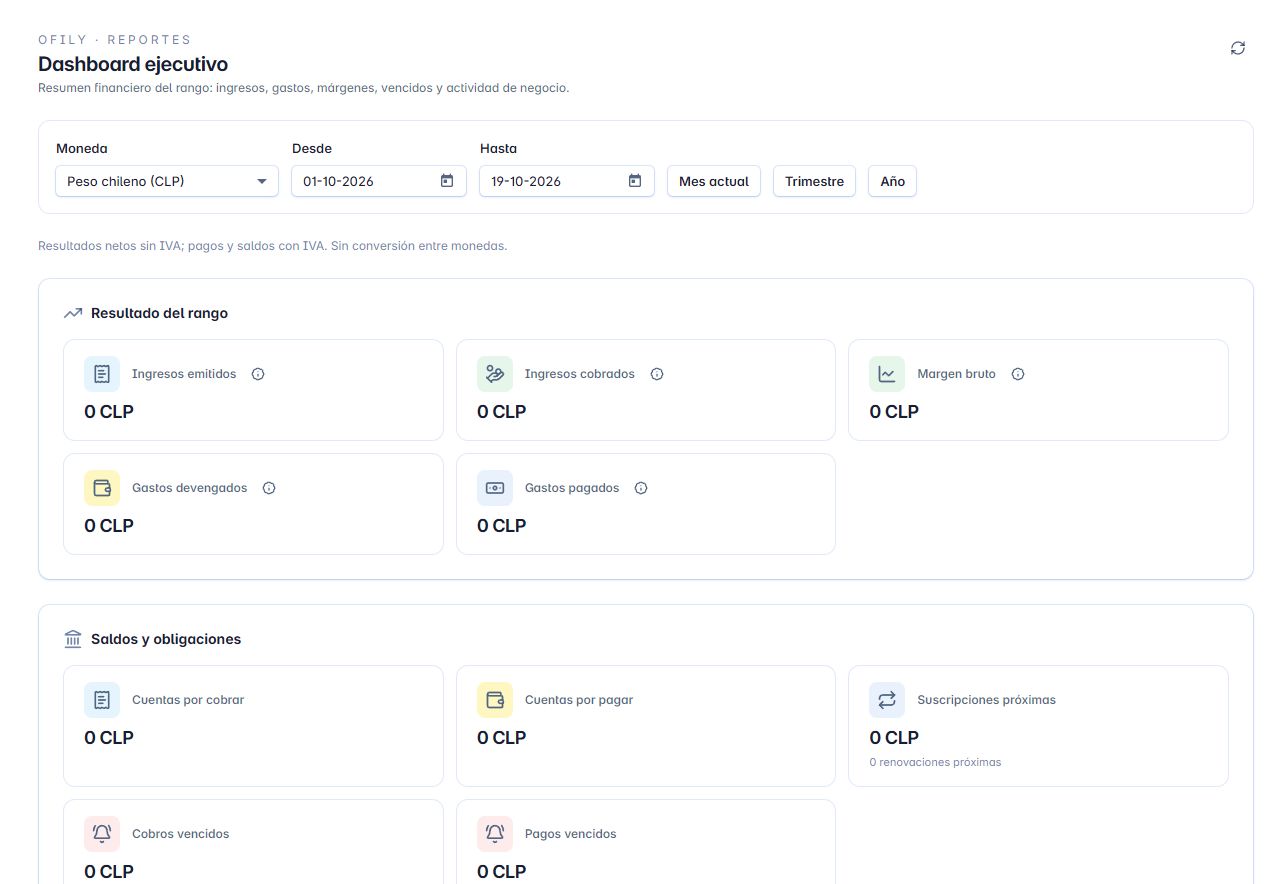Click the Gastos pagados info icon
1268x884 pixels.
(x=641, y=488)
